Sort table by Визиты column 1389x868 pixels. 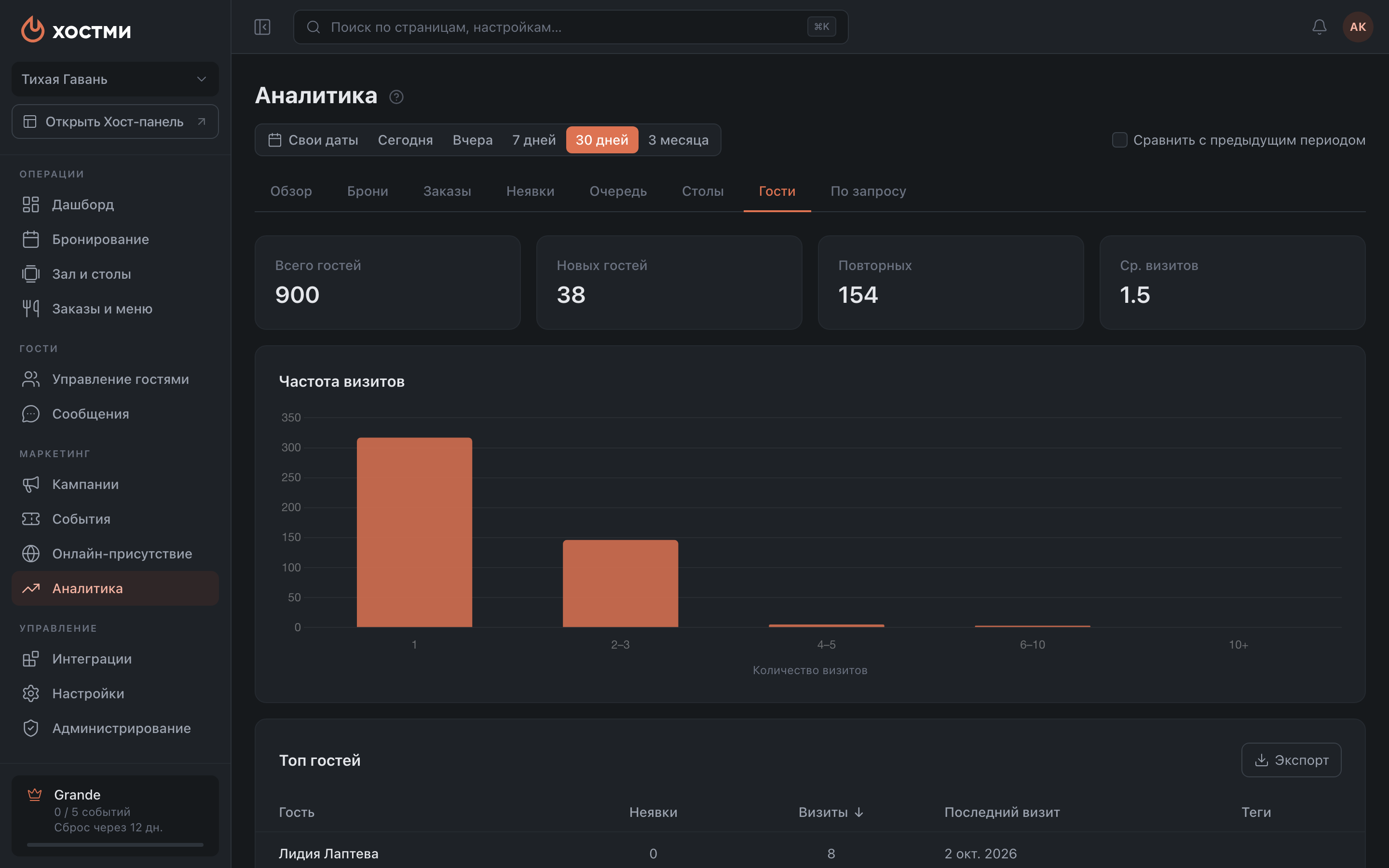click(831, 813)
